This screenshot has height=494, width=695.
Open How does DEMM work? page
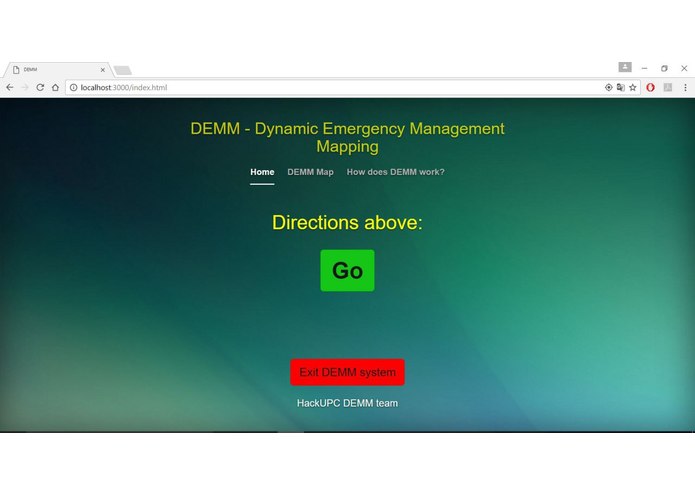[395, 172]
